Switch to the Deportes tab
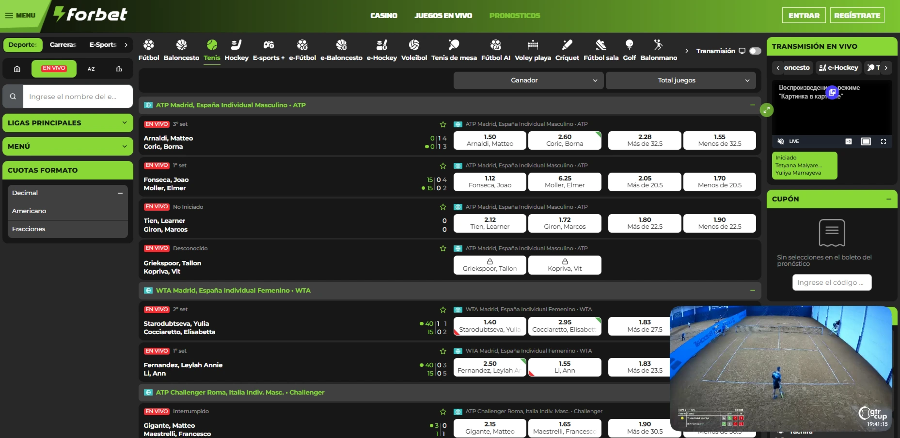The width and height of the screenshot is (900, 438). point(22,45)
